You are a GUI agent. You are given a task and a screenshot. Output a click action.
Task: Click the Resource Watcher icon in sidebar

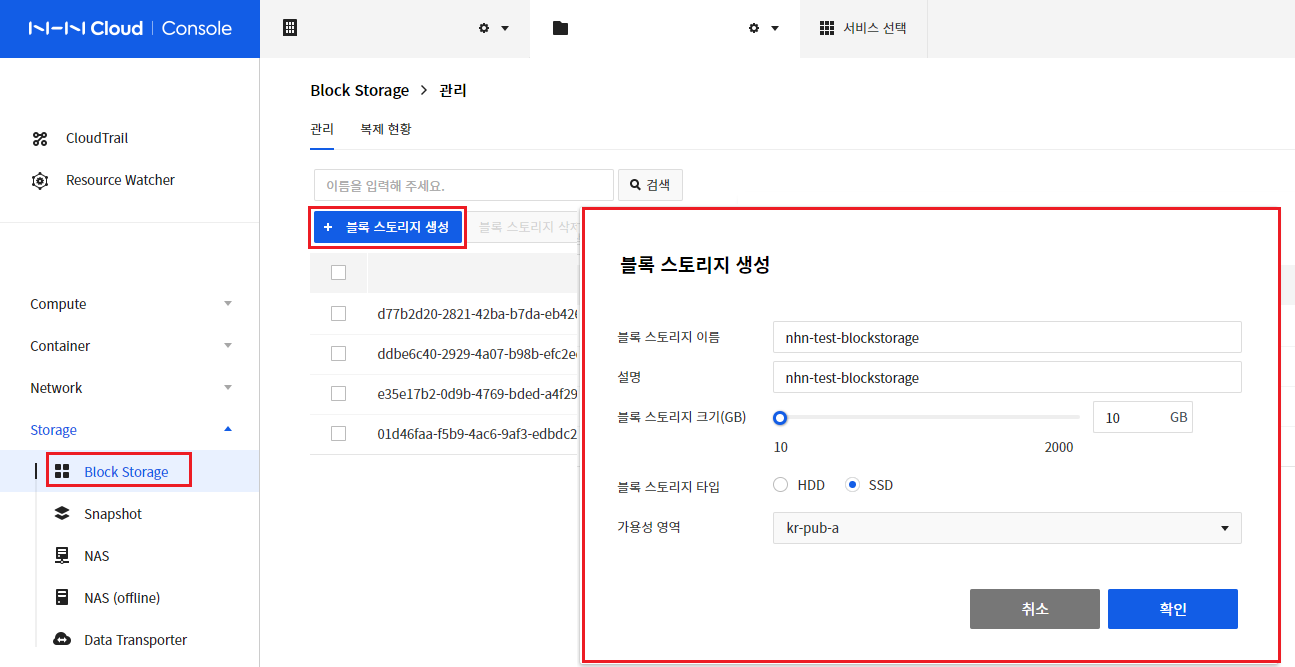(40, 181)
